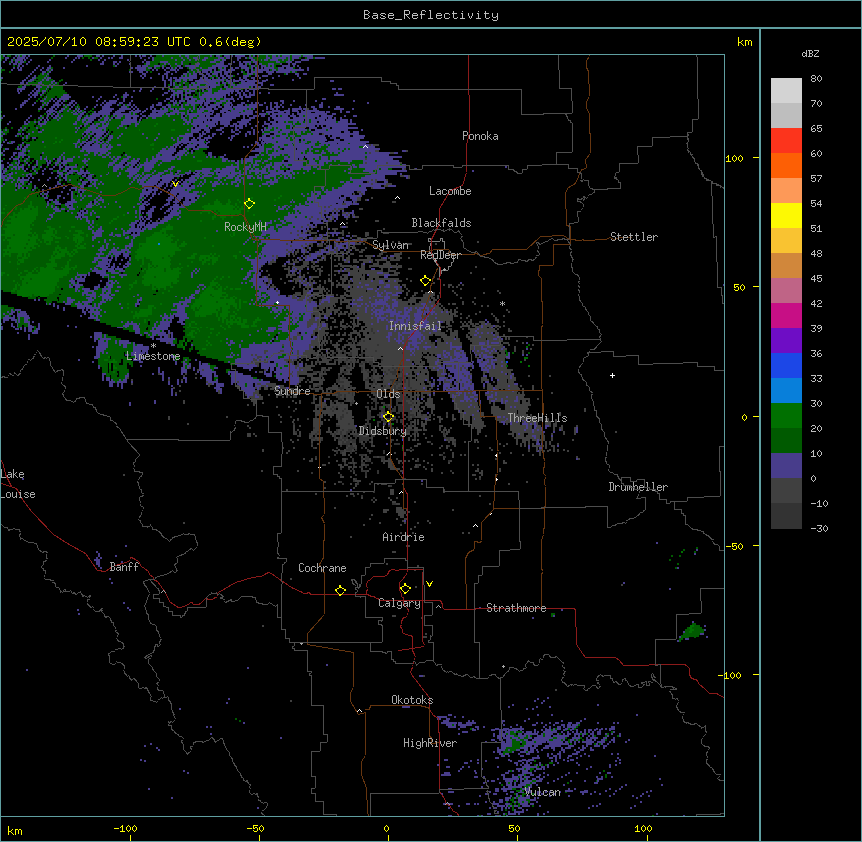Click the blue 33-36 dBZ legend swatch

(786, 365)
